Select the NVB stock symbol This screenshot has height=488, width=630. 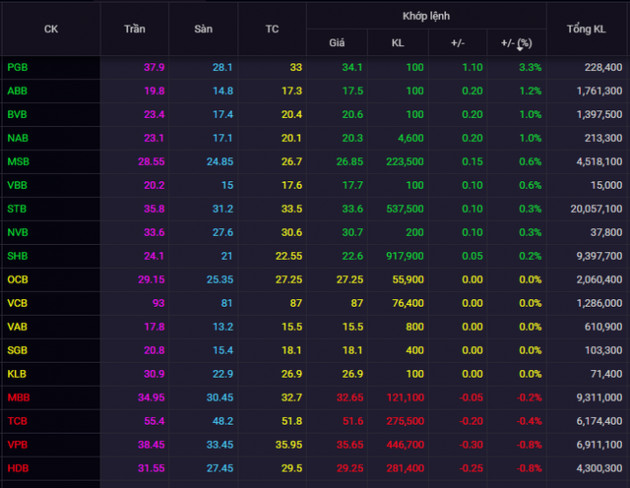(x=18, y=233)
